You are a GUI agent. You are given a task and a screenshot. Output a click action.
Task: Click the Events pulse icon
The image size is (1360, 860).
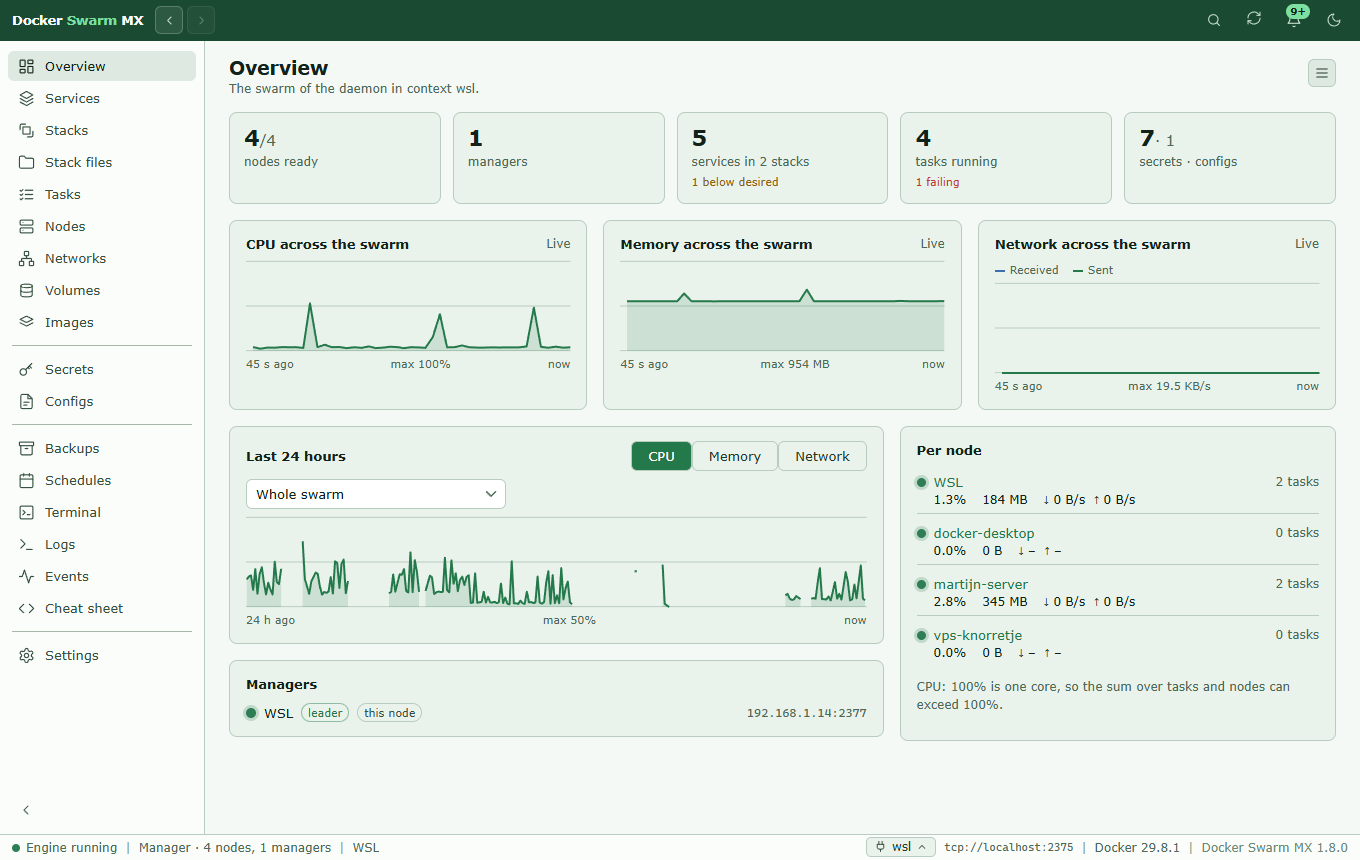26,576
